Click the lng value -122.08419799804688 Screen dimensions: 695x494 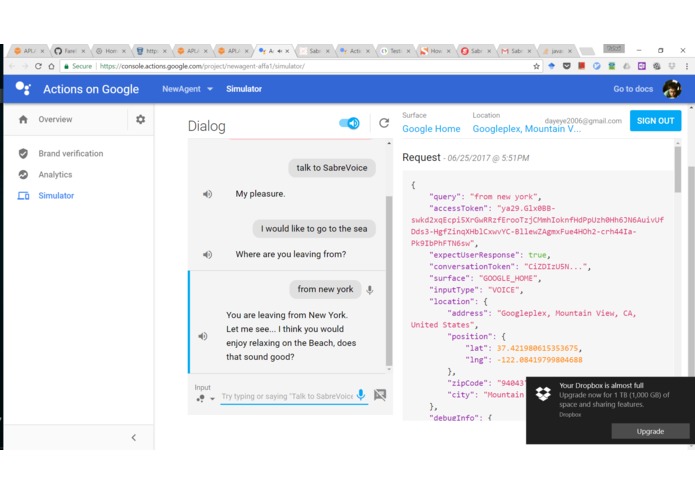(x=539, y=360)
